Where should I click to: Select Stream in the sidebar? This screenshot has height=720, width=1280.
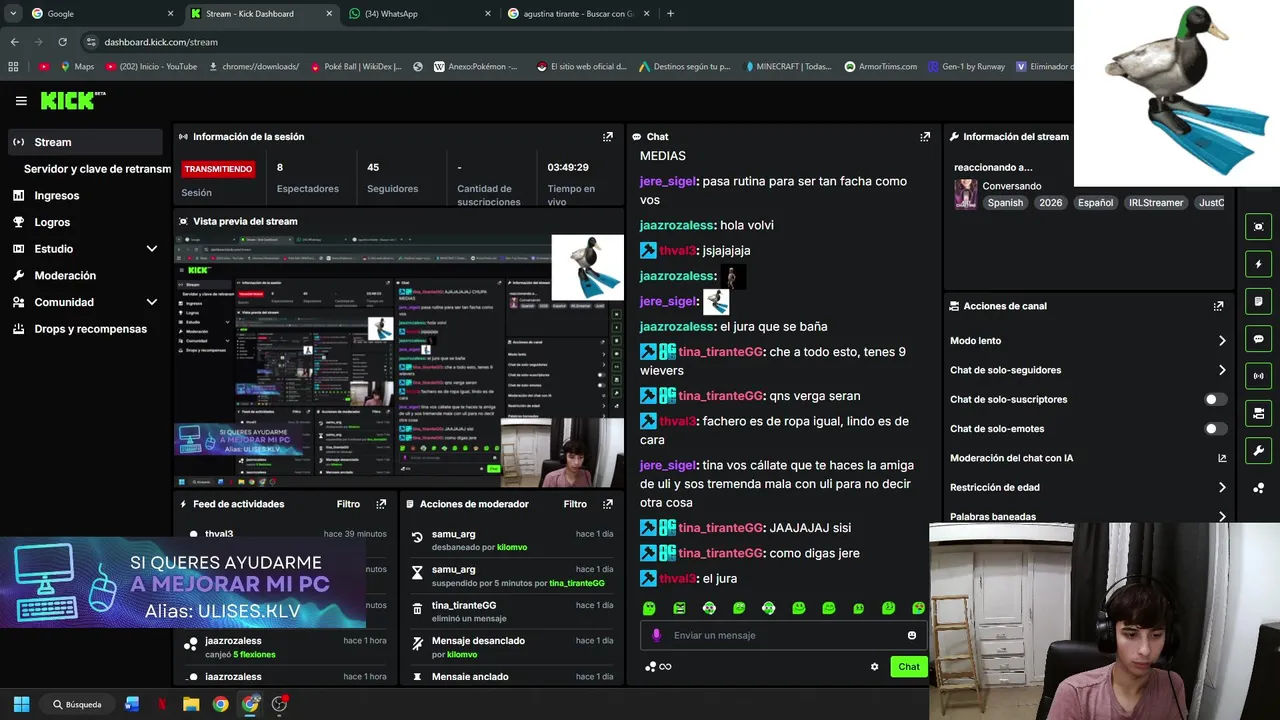(x=86, y=142)
